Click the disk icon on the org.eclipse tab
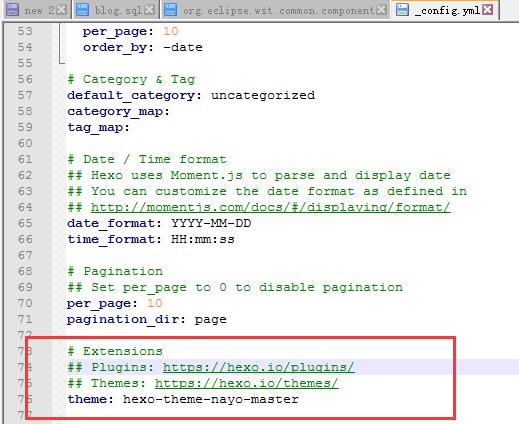The image size is (519, 424). [171, 10]
